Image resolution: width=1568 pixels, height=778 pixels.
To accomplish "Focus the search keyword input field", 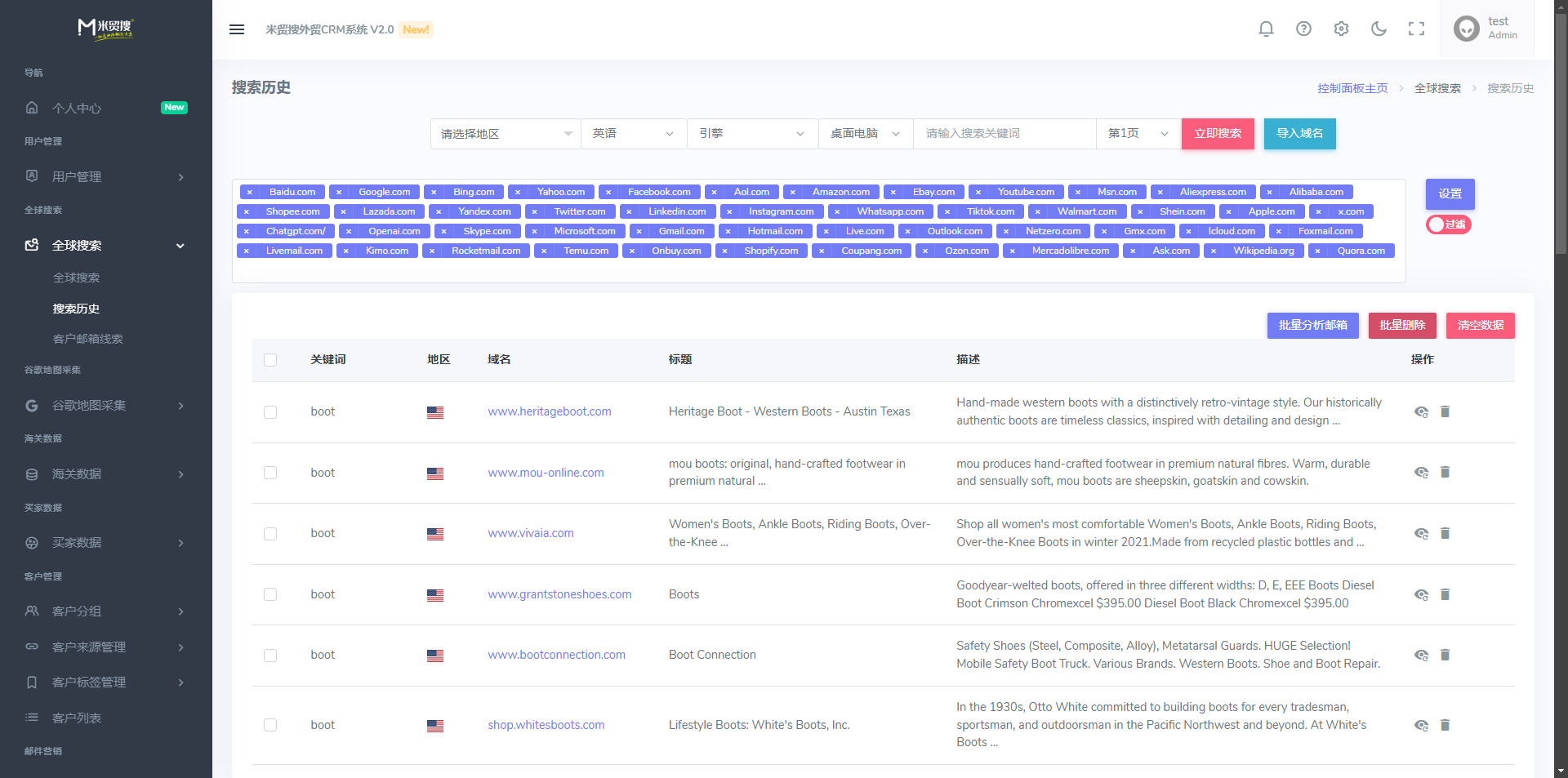I will 1004,134.
